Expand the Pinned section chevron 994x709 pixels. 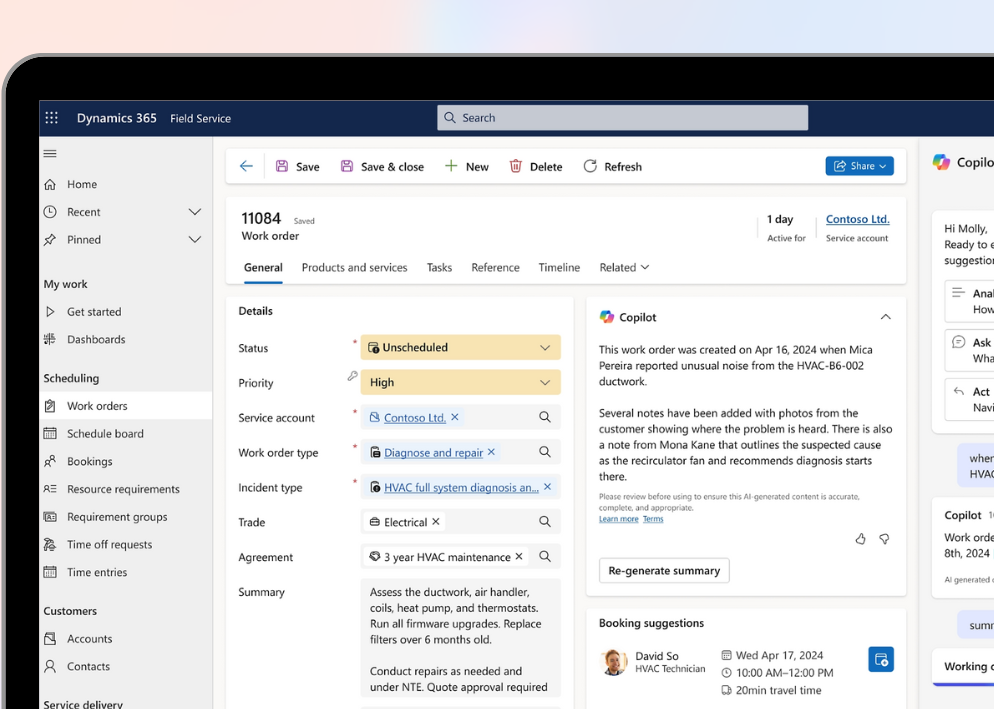195,240
